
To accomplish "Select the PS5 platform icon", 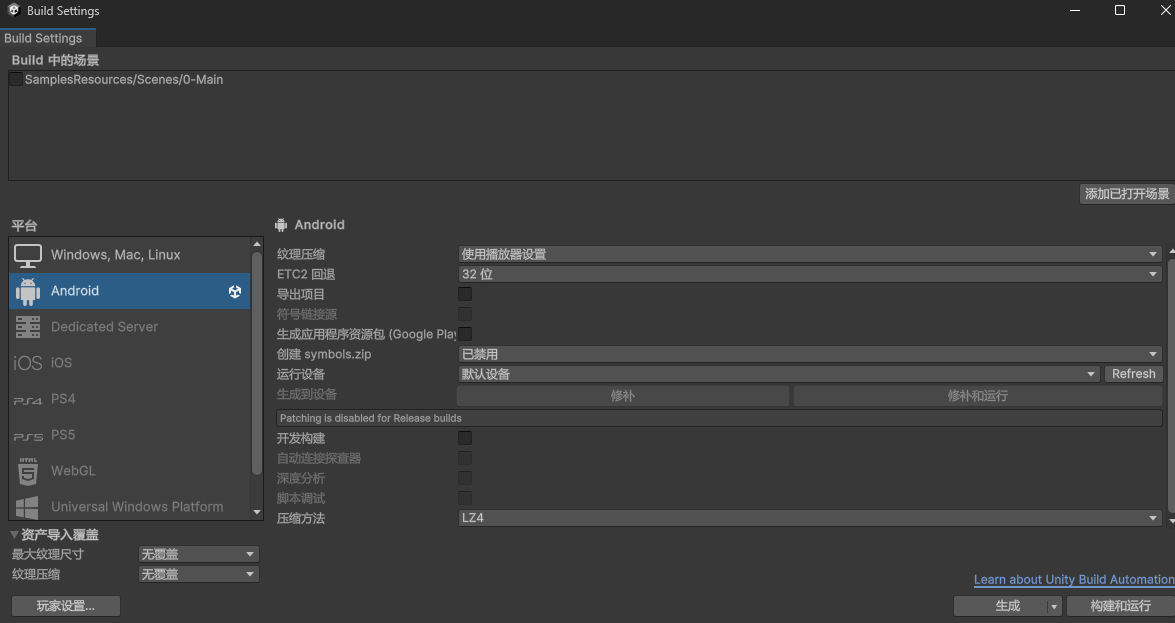I will pyautogui.click(x=28, y=436).
